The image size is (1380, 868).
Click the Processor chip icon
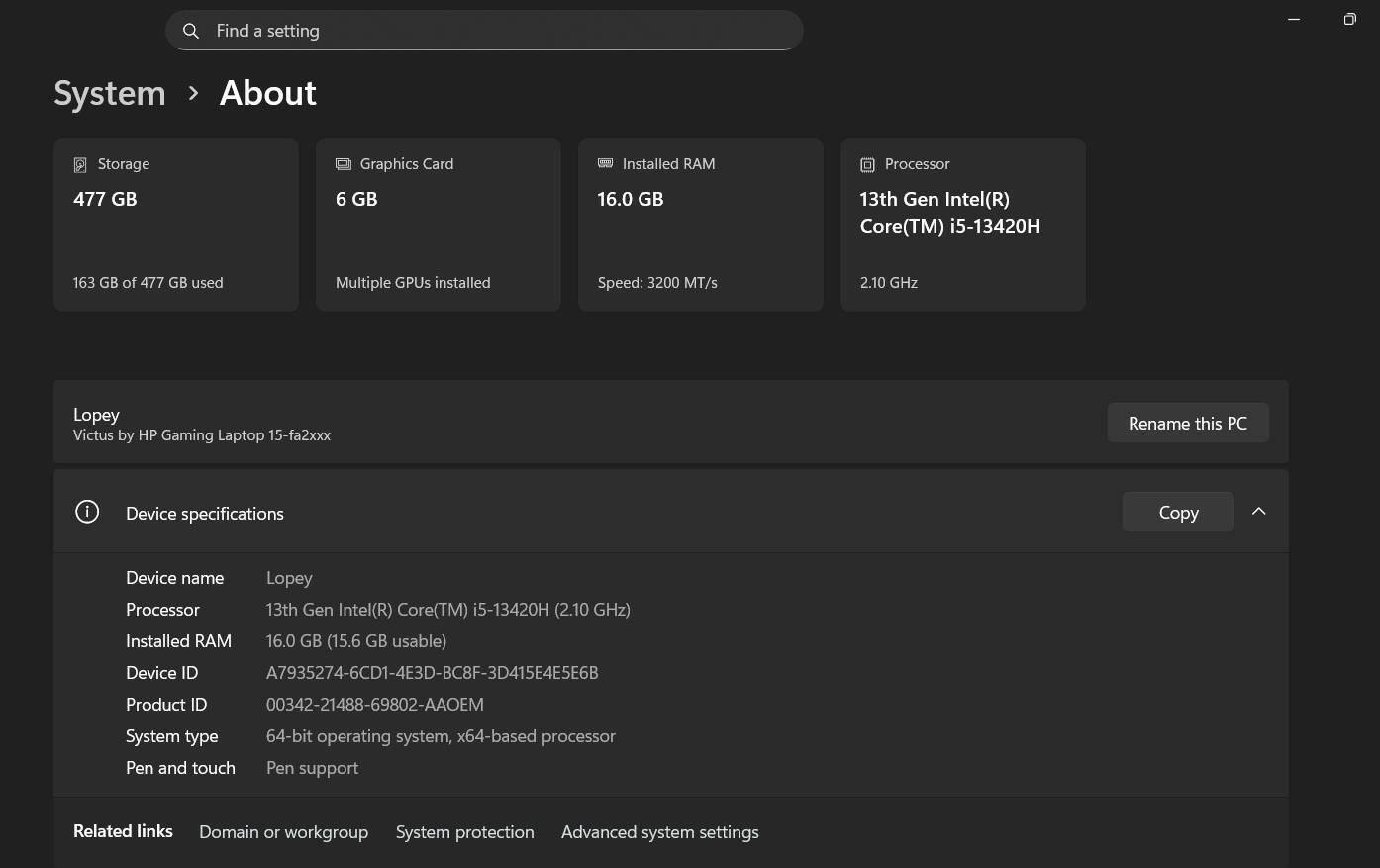pos(867,165)
